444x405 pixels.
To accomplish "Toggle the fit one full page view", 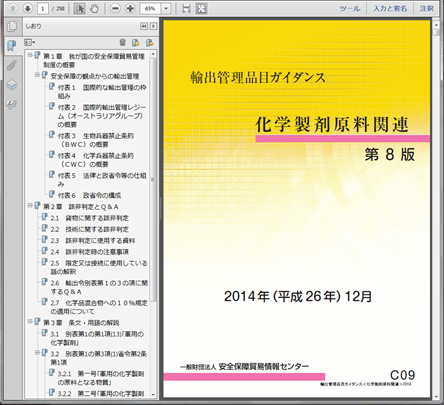I will coord(201,8).
